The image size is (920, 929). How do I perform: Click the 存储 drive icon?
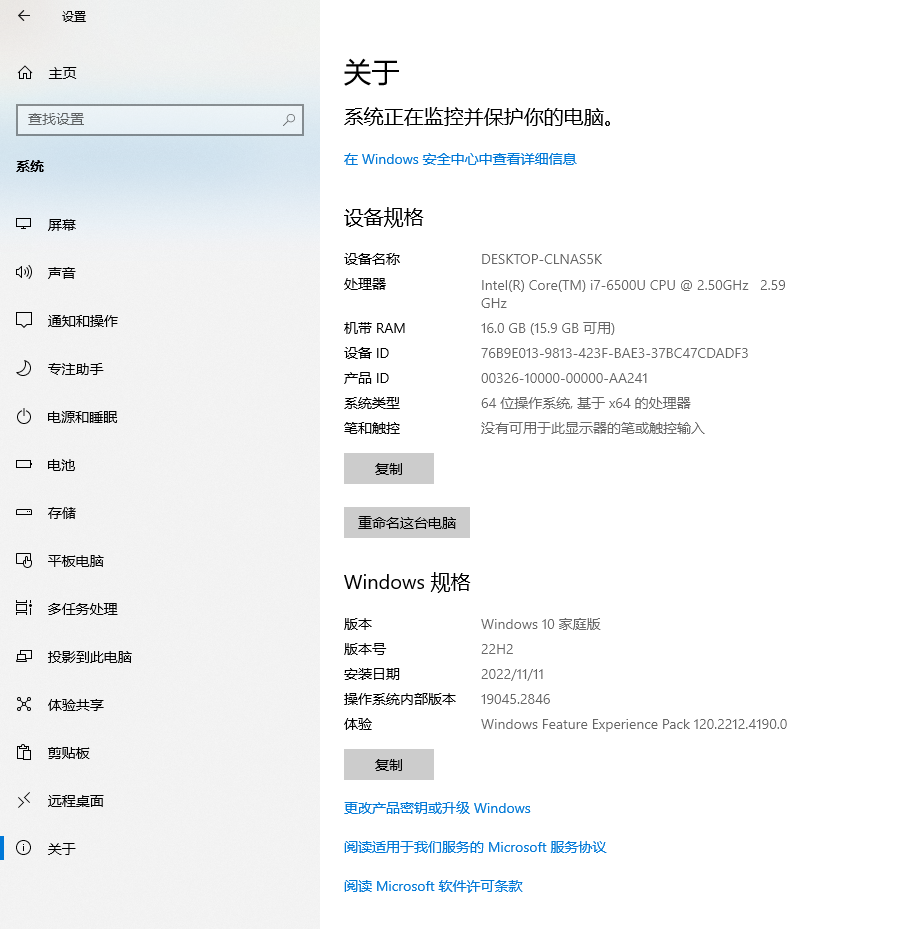click(24, 512)
